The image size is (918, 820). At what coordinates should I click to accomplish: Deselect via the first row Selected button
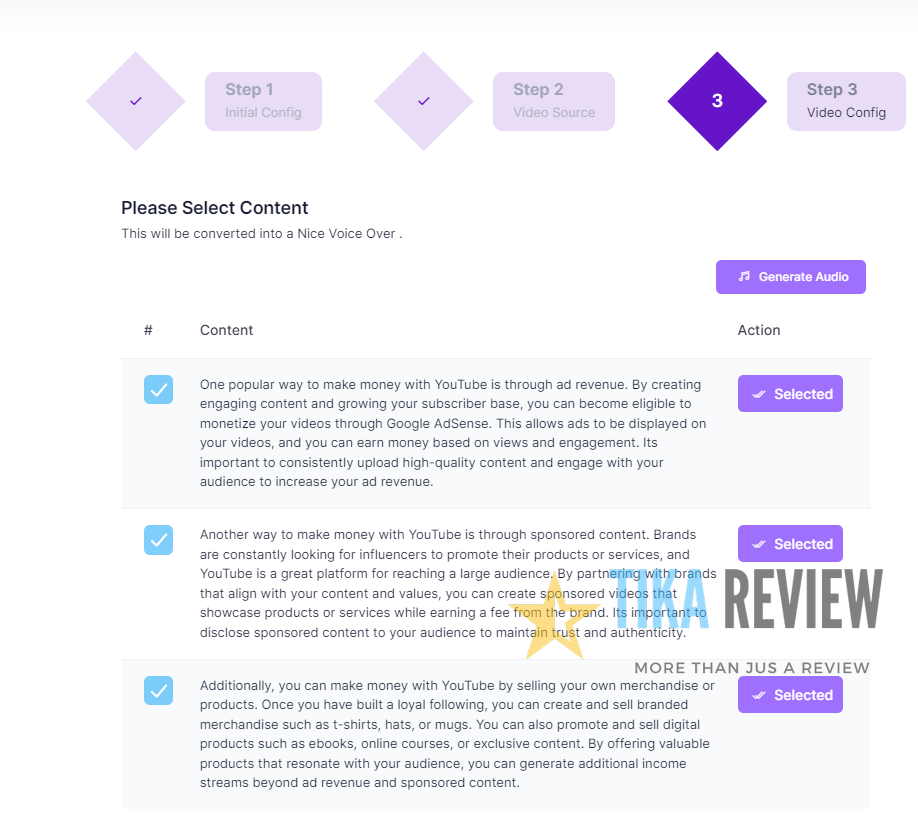point(790,393)
